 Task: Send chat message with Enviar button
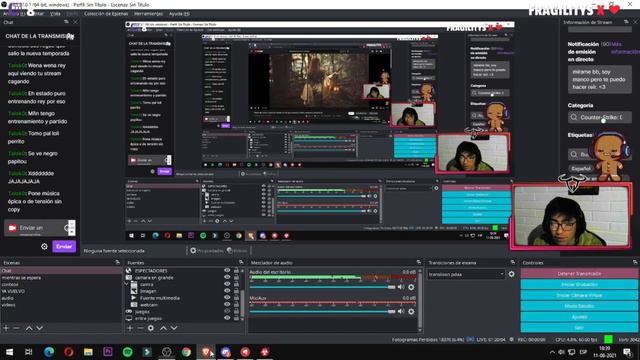click(64, 246)
